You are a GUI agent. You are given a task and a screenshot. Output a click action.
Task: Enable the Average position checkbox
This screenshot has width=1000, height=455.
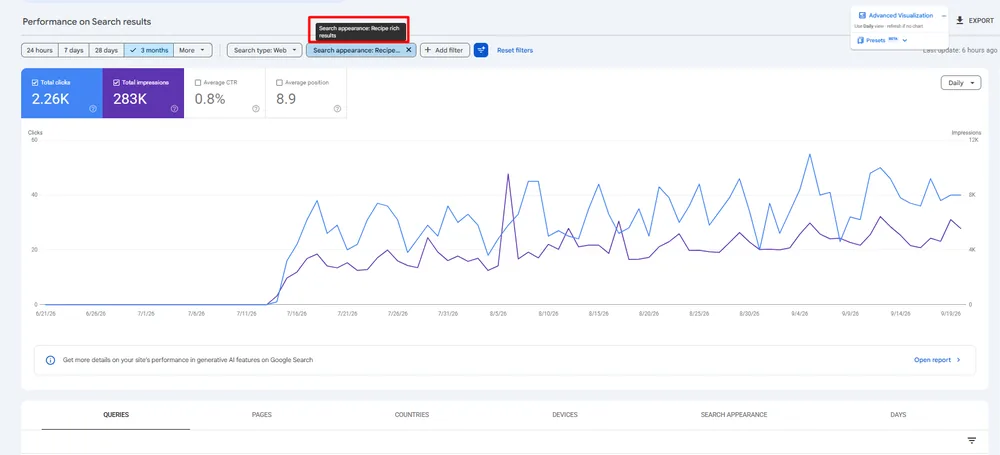point(279,82)
